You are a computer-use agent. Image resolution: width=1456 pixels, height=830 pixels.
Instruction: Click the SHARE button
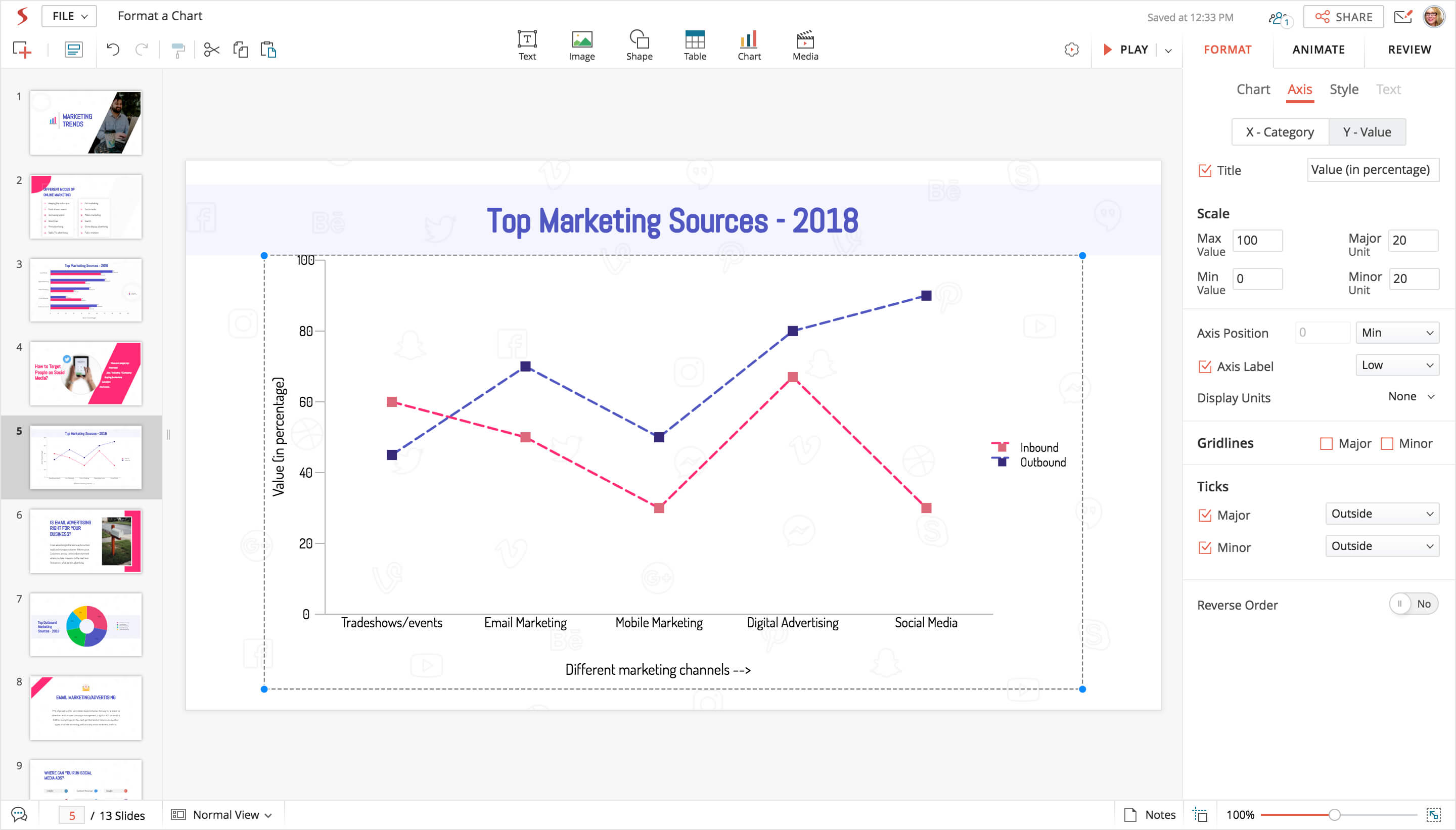pos(1343,17)
